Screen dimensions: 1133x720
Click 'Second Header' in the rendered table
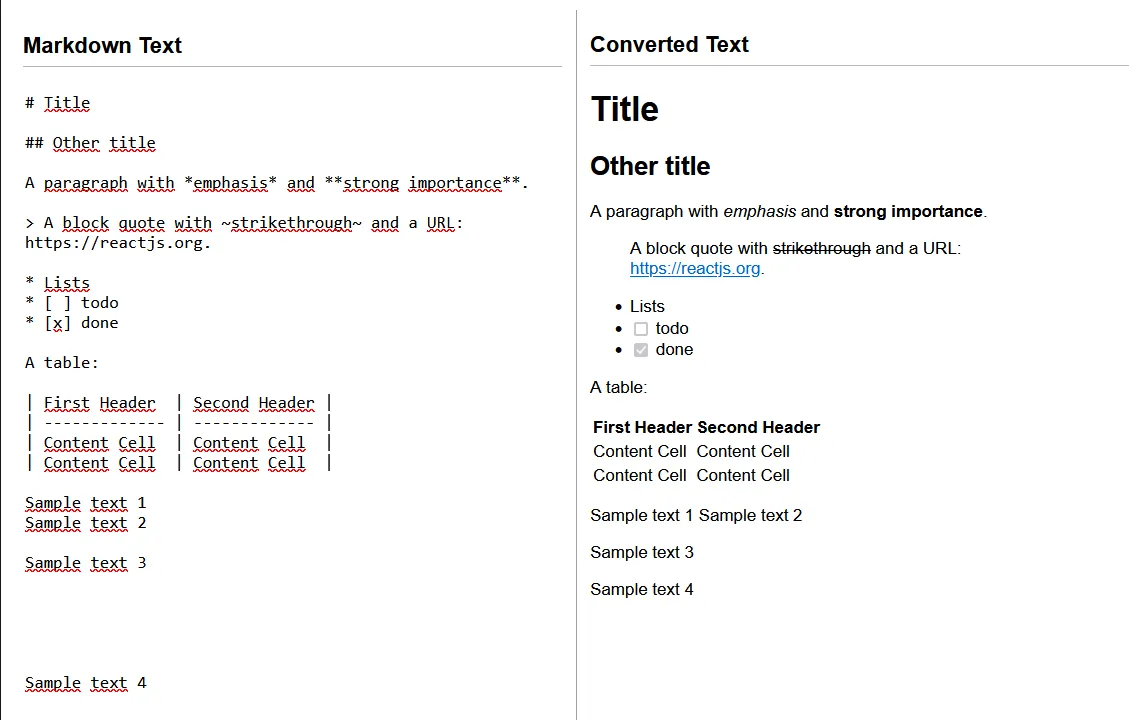pyautogui.click(x=758, y=427)
